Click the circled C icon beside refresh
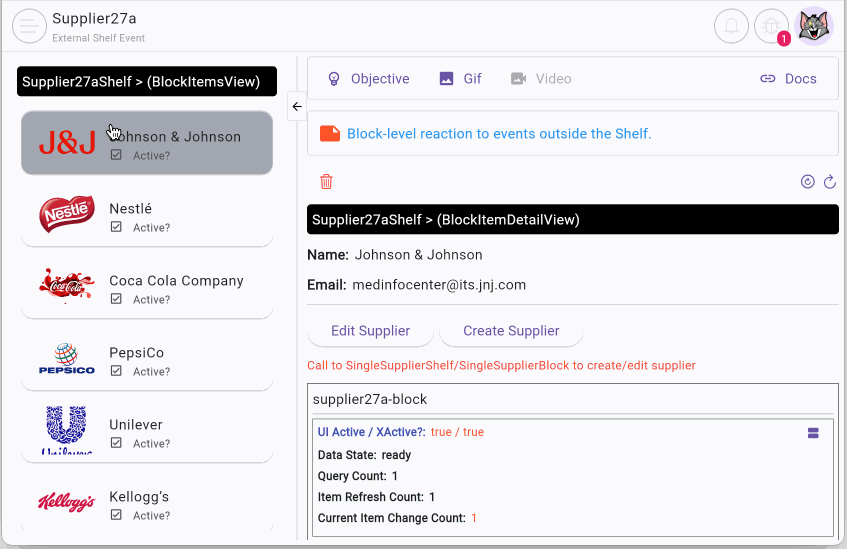The width and height of the screenshot is (847, 549). pyautogui.click(x=808, y=181)
